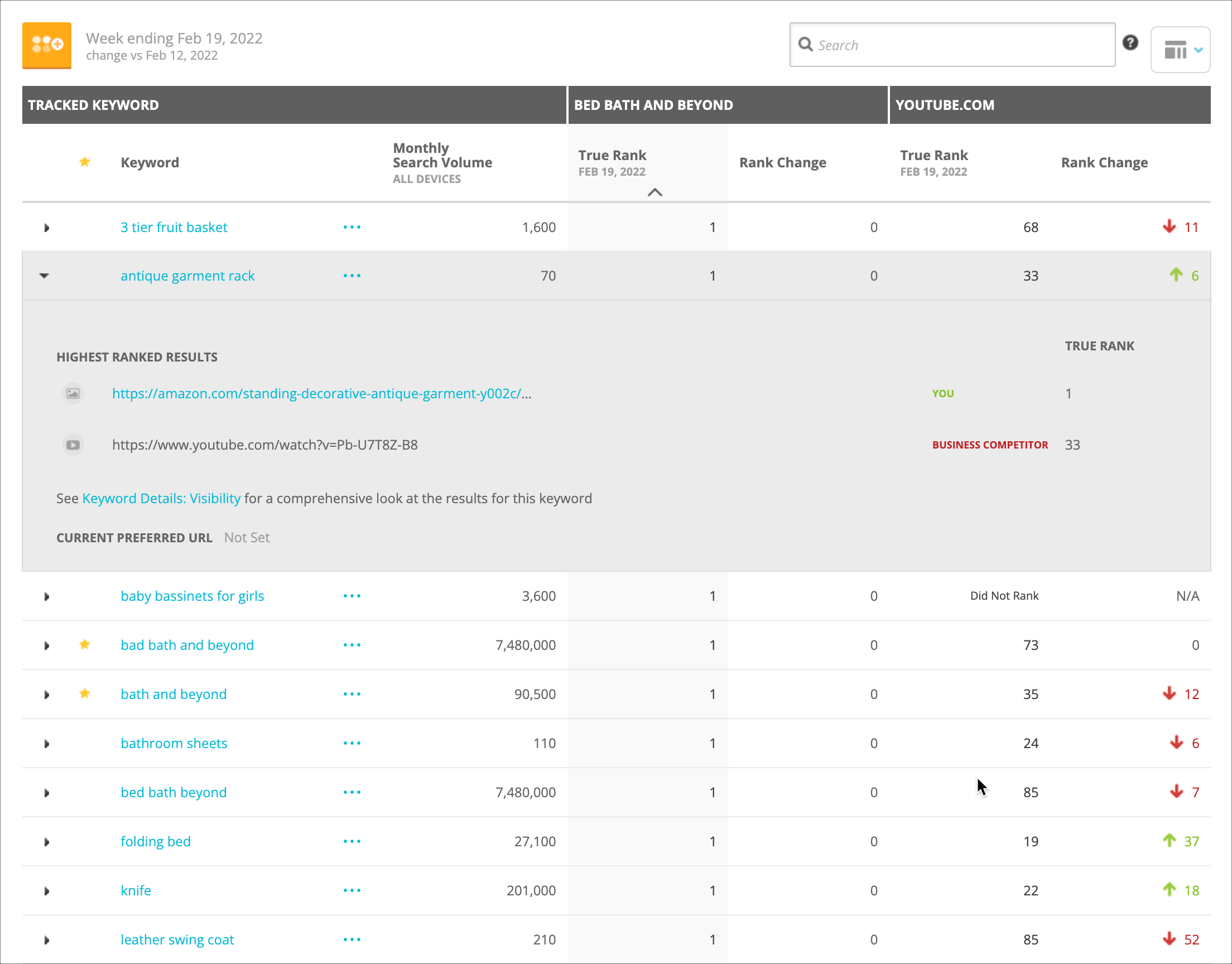This screenshot has height=964, width=1232.
Task: Expand the bed bath beyond row
Action: [x=47, y=793]
